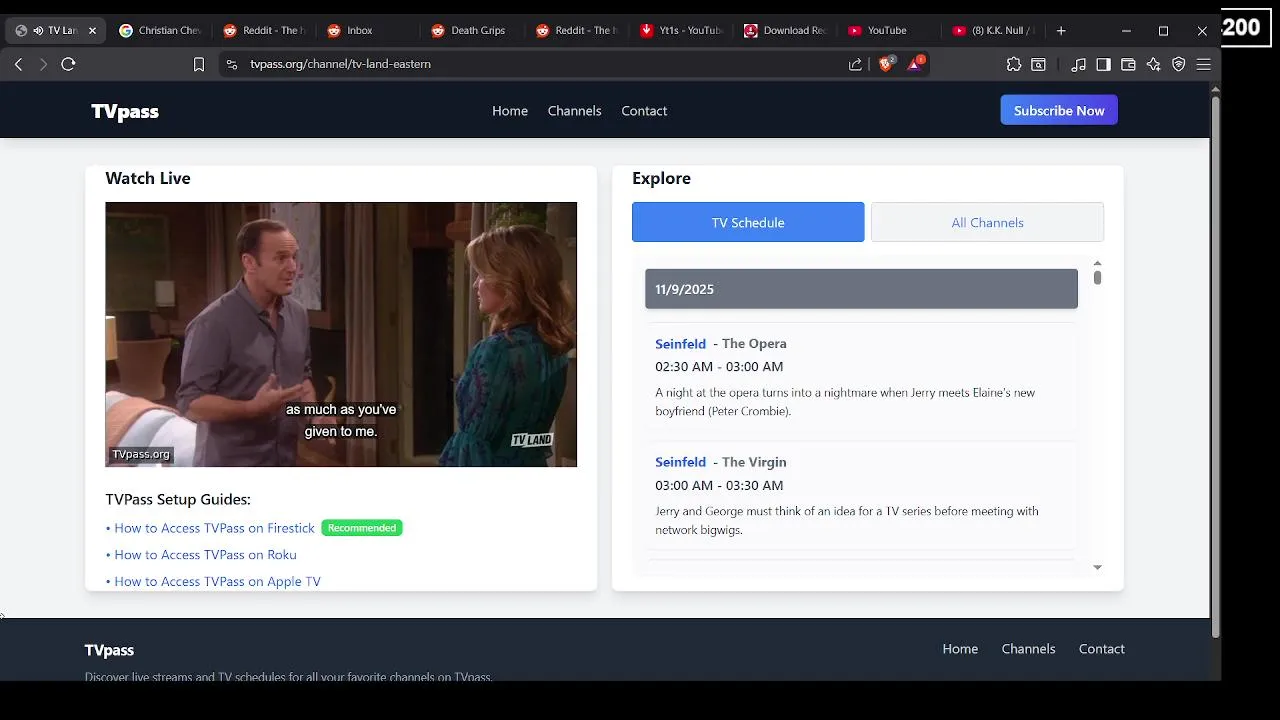Click the Watch Live heading
This screenshot has width=1280, height=720.
(x=148, y=178)
